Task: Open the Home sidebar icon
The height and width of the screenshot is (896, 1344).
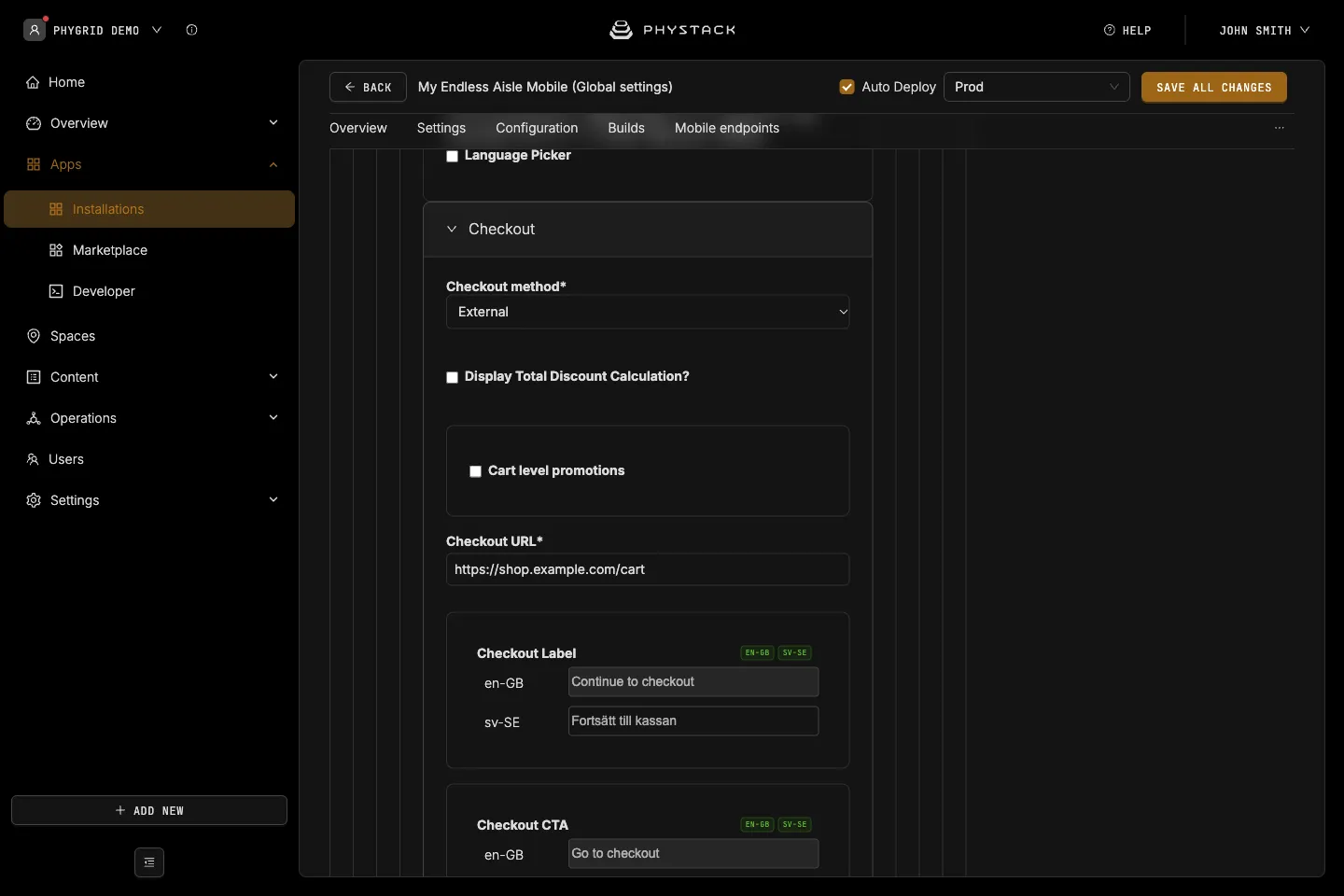Action: point(33,82)
